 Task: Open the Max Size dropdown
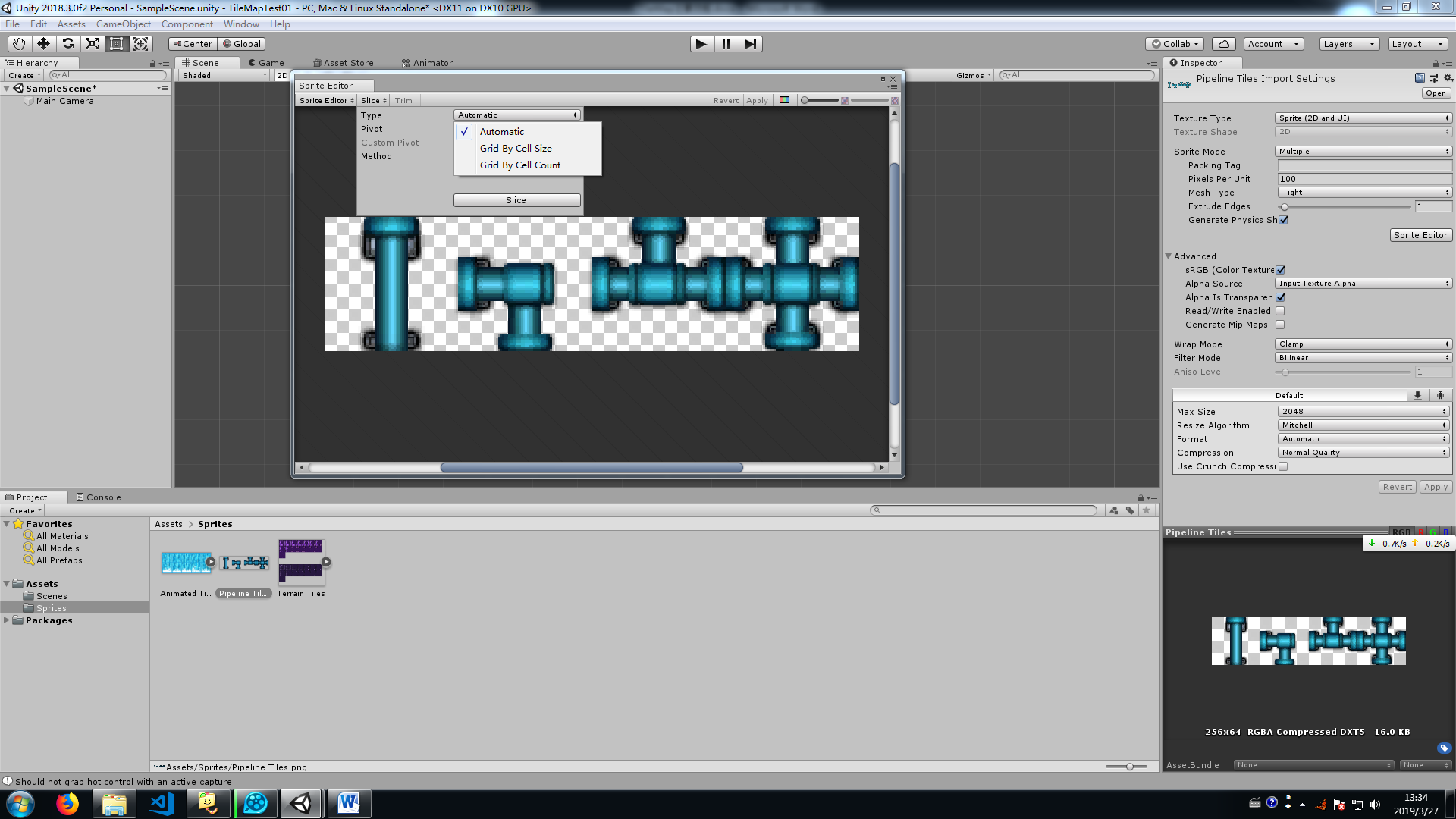coord(1363,412)
